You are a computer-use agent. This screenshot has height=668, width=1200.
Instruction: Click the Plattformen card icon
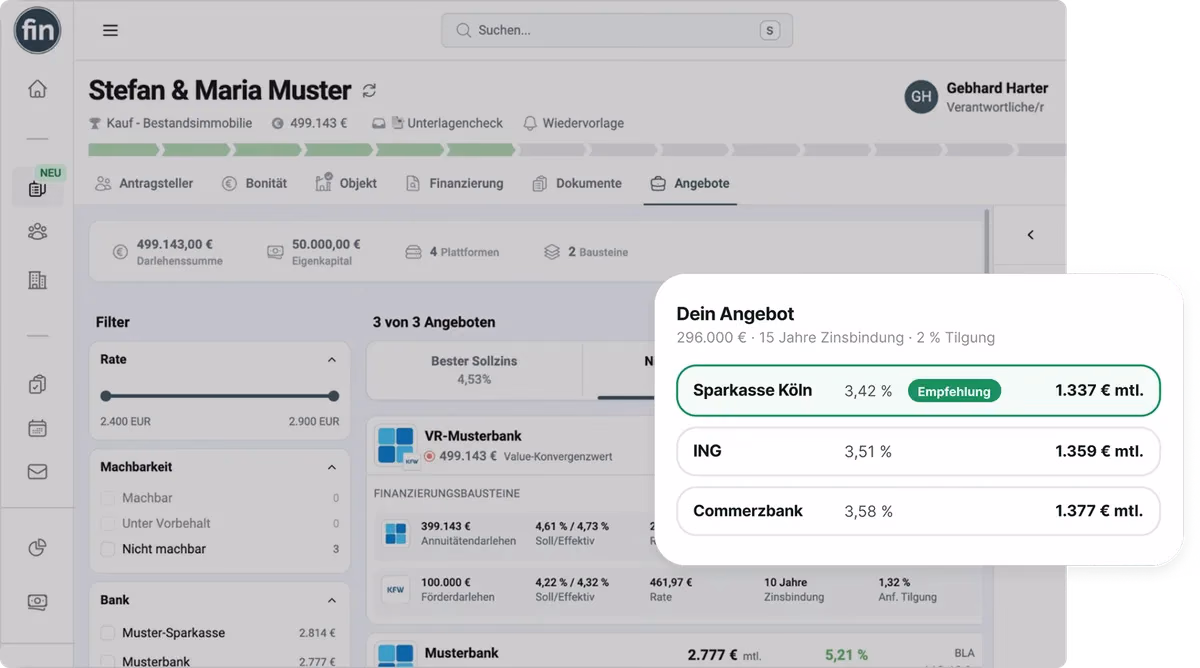413,252
